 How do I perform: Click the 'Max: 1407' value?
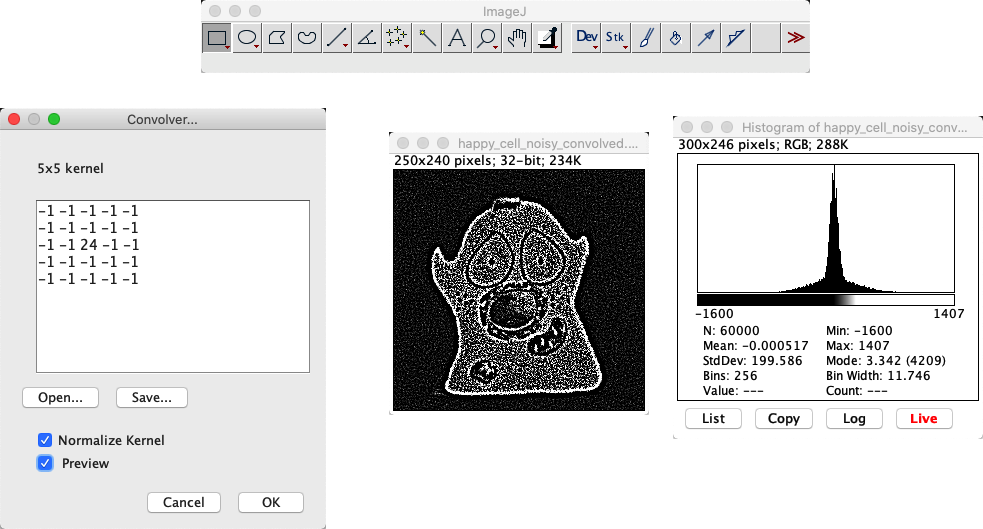(x=857, y=346)
